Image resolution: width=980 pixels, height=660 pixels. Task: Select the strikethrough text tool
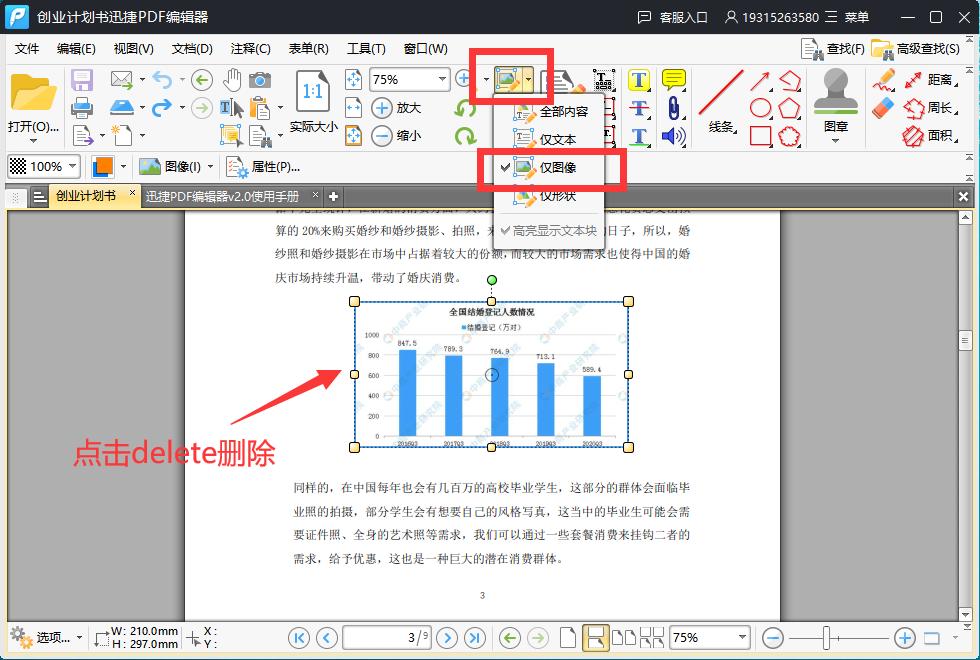[638, 107]
